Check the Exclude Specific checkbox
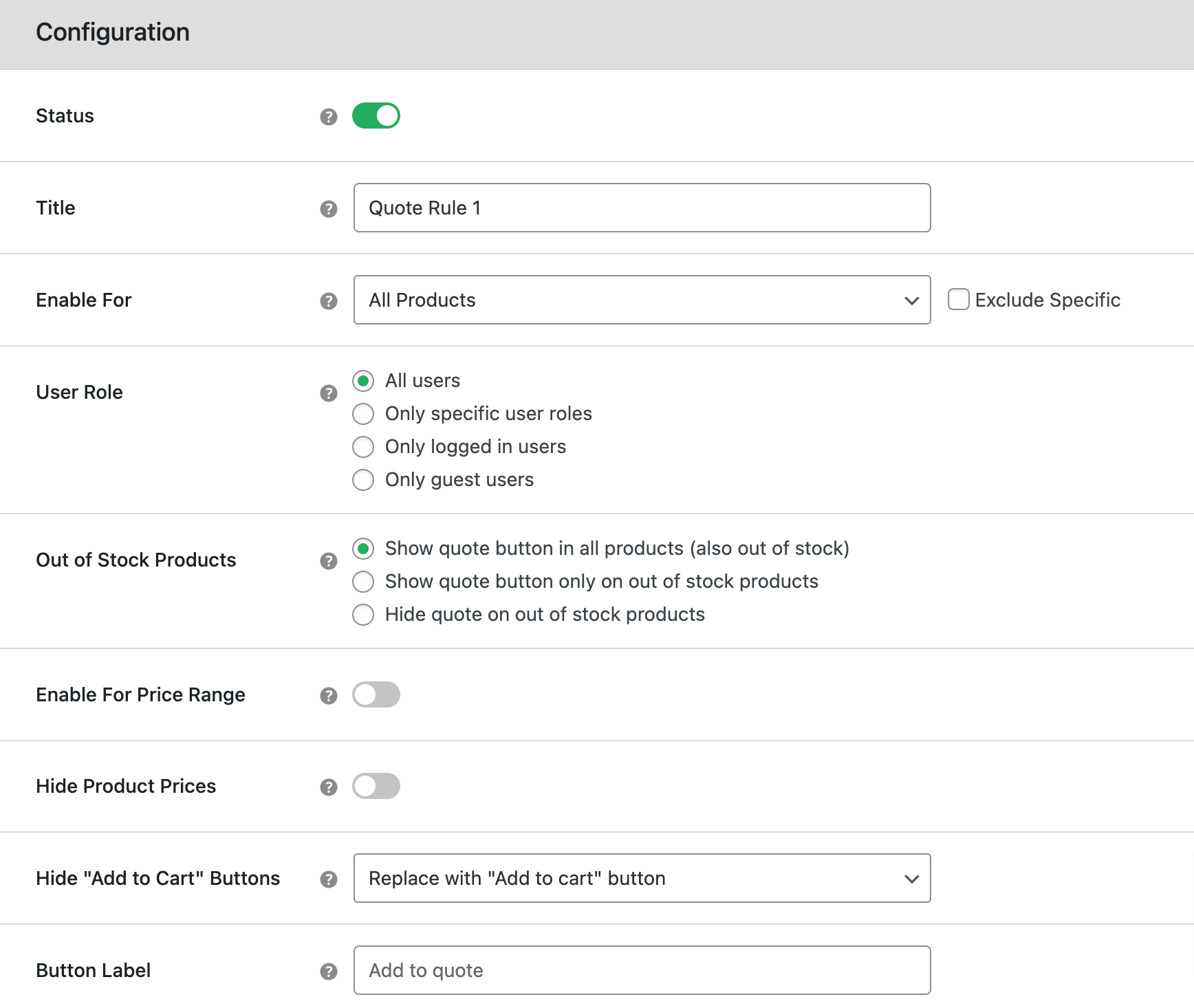Screen dimensions: 1194x1008 pos(958,299)
